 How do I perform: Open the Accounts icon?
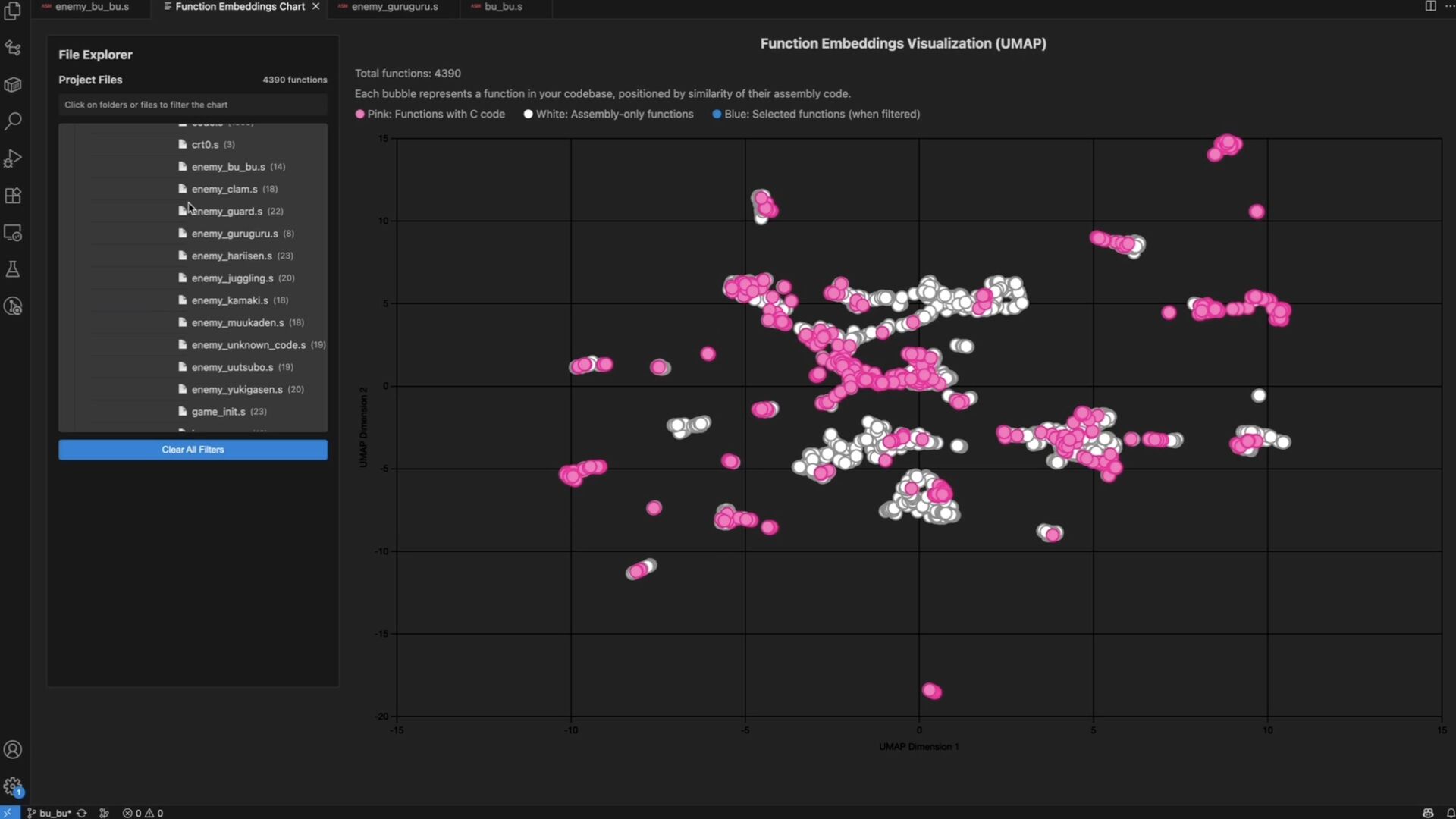click(13, 749)
